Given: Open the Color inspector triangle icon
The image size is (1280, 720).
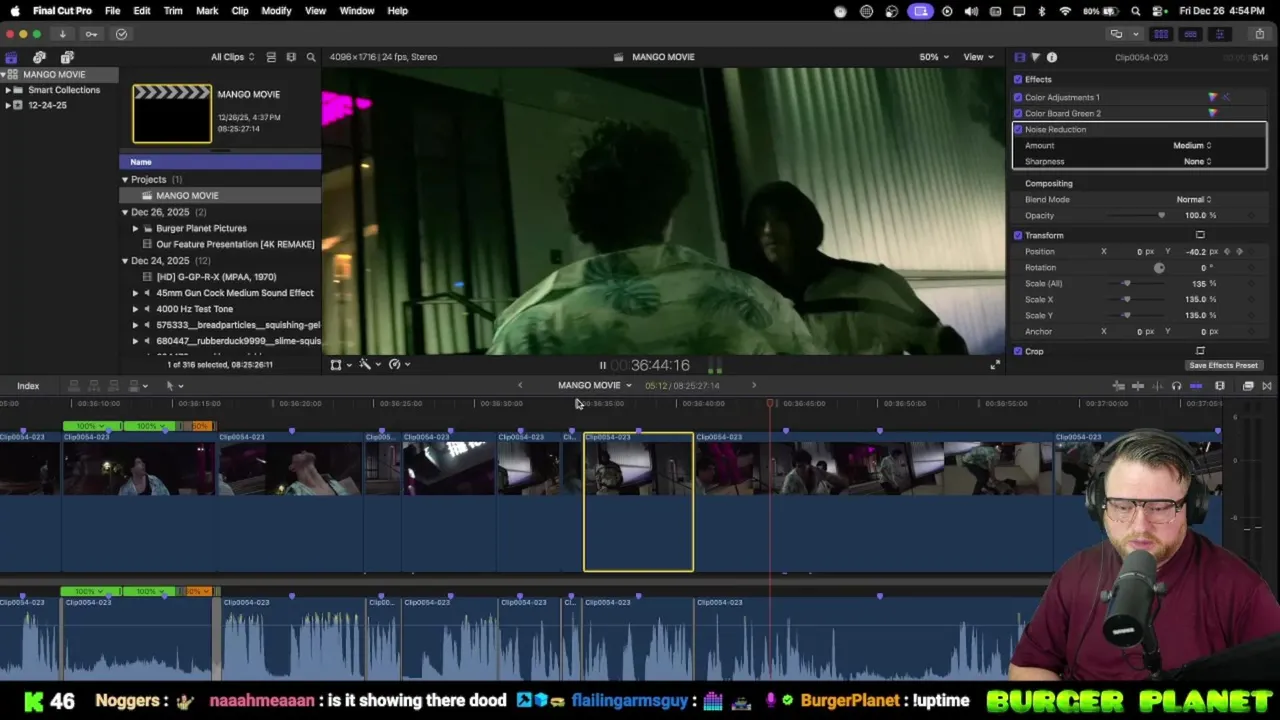Looking at the screenshot, I should 1035,57.
